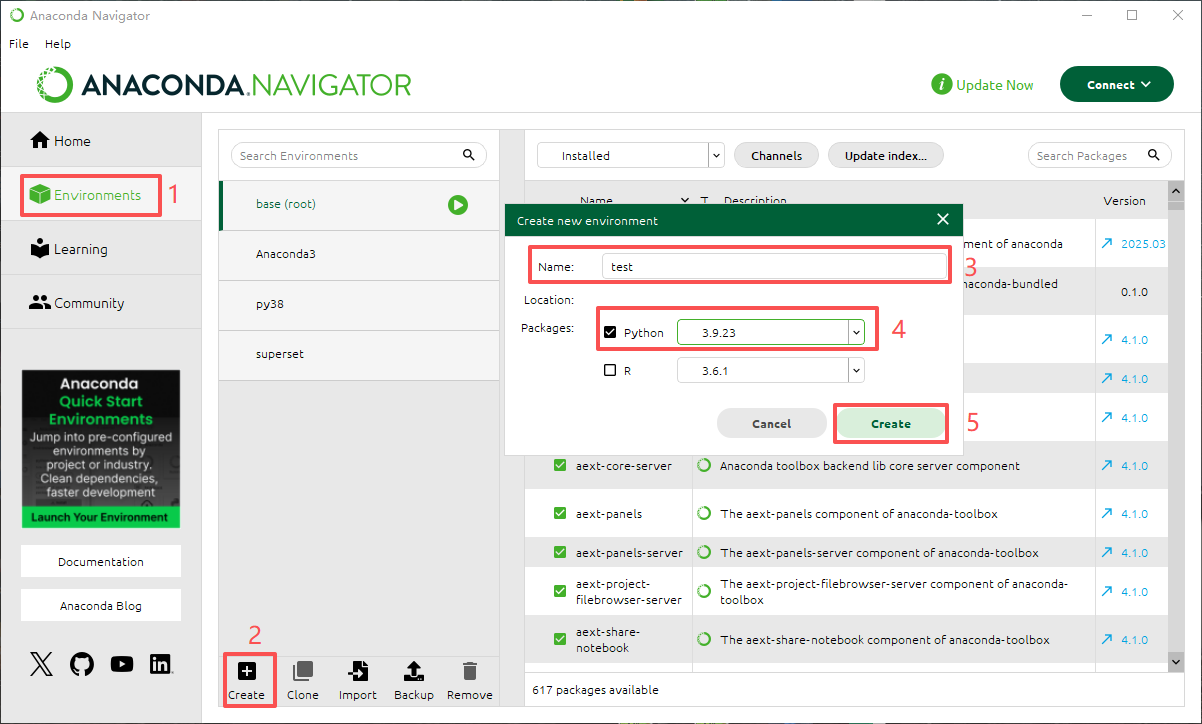This screenshot has height=724, width=1202.
Task: Click the magnifier in Search Packages
Action: coord(1154,155)
